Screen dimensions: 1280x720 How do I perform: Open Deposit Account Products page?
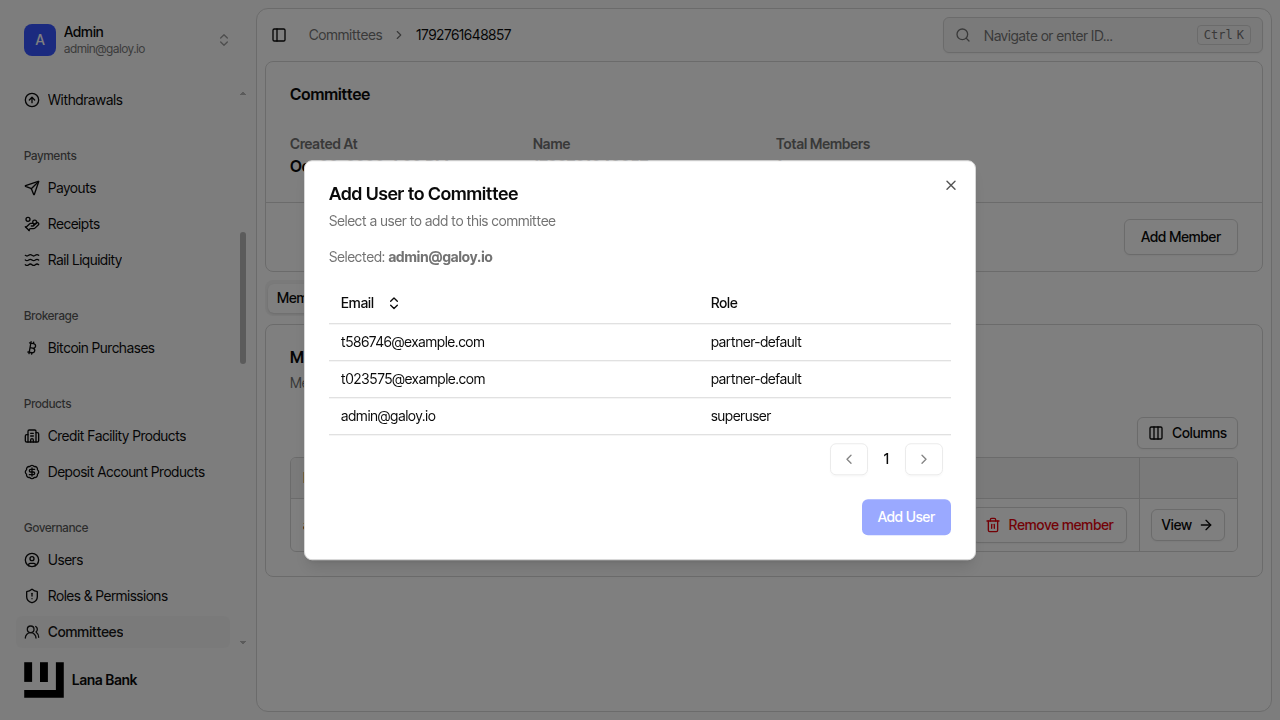[124, 472]
